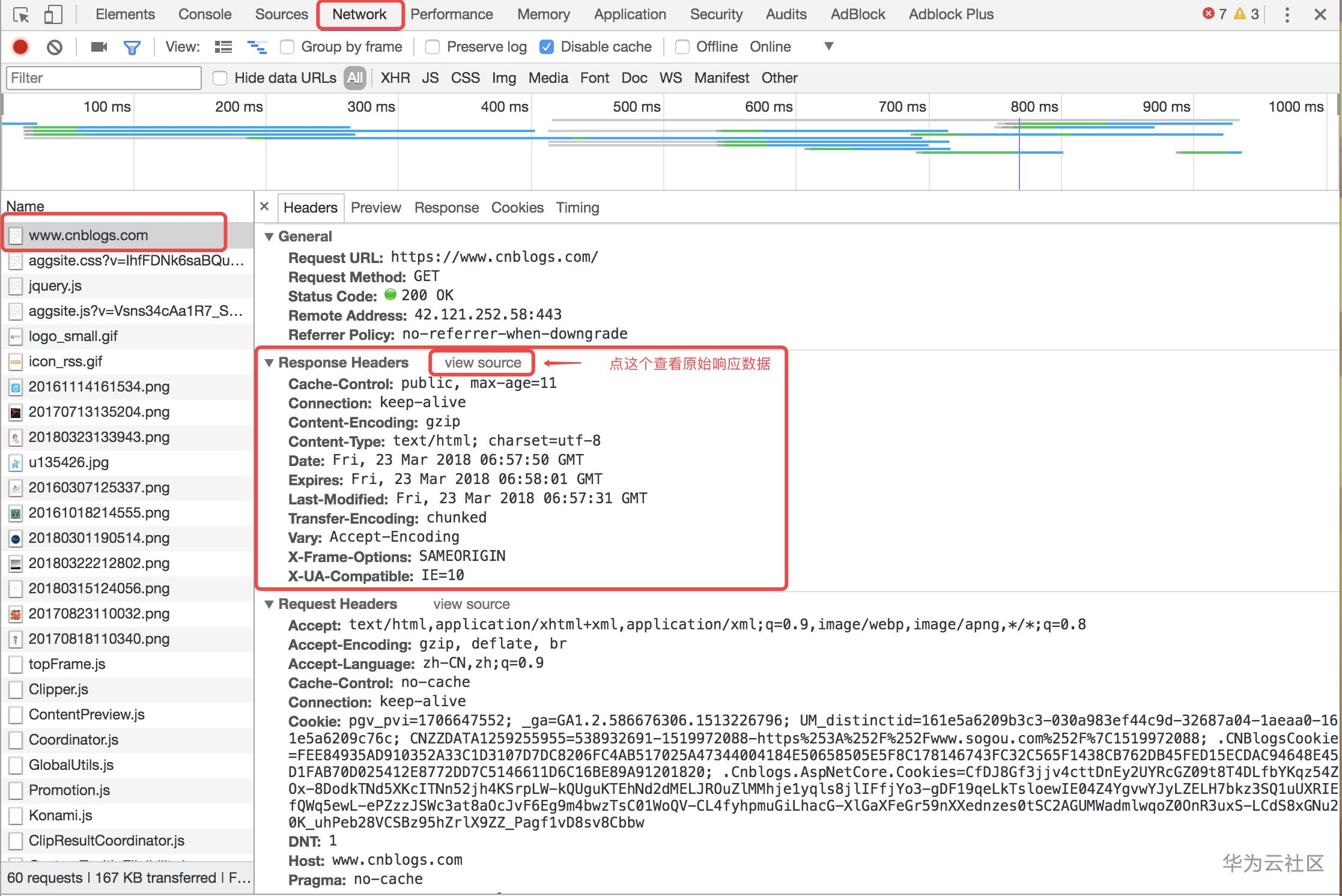Click the inspect element cursor icon

click(21, 15)
